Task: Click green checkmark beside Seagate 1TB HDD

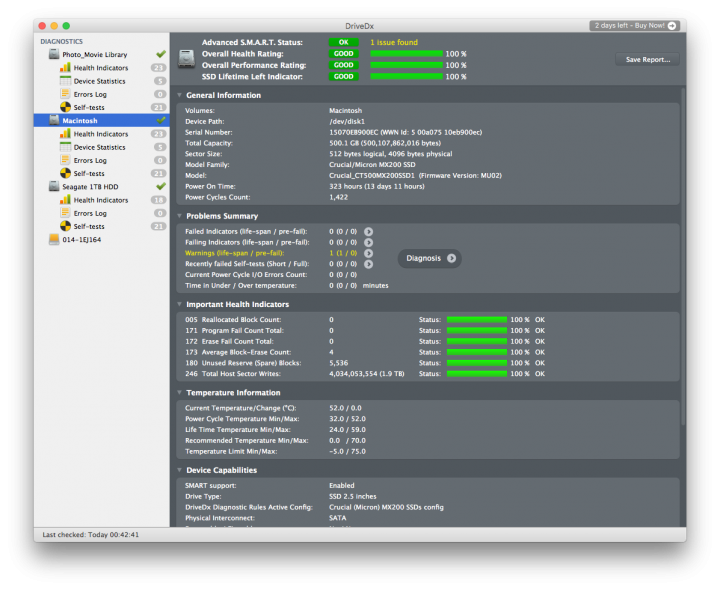Action: coord(161,186)
